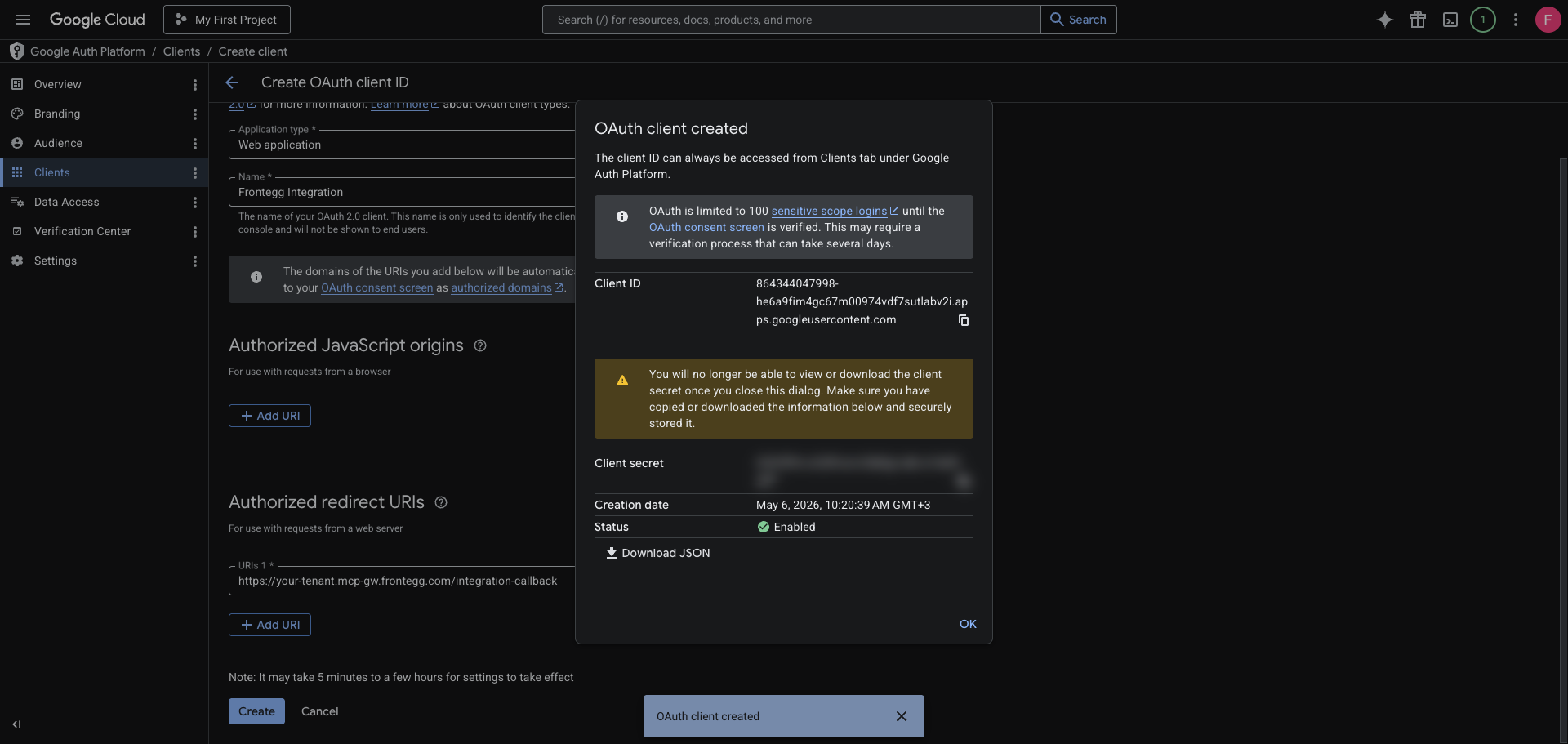
Task: Collapse the left sidebar panel
Action: pos(16,724)
